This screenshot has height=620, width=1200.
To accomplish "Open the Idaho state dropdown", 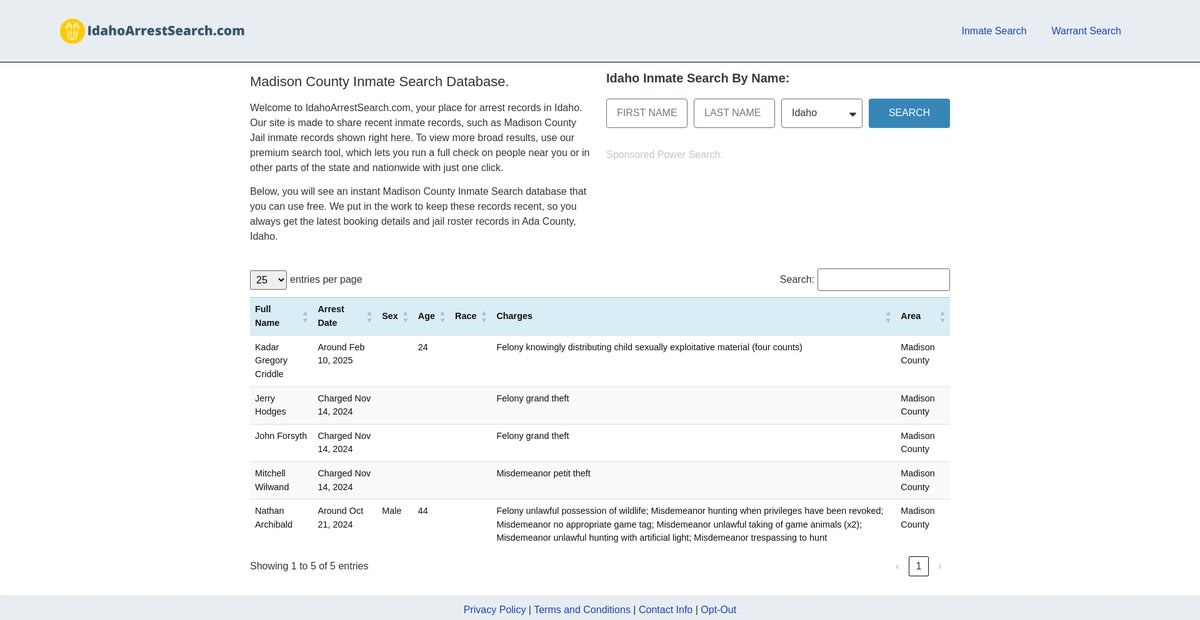I will 821,113.
